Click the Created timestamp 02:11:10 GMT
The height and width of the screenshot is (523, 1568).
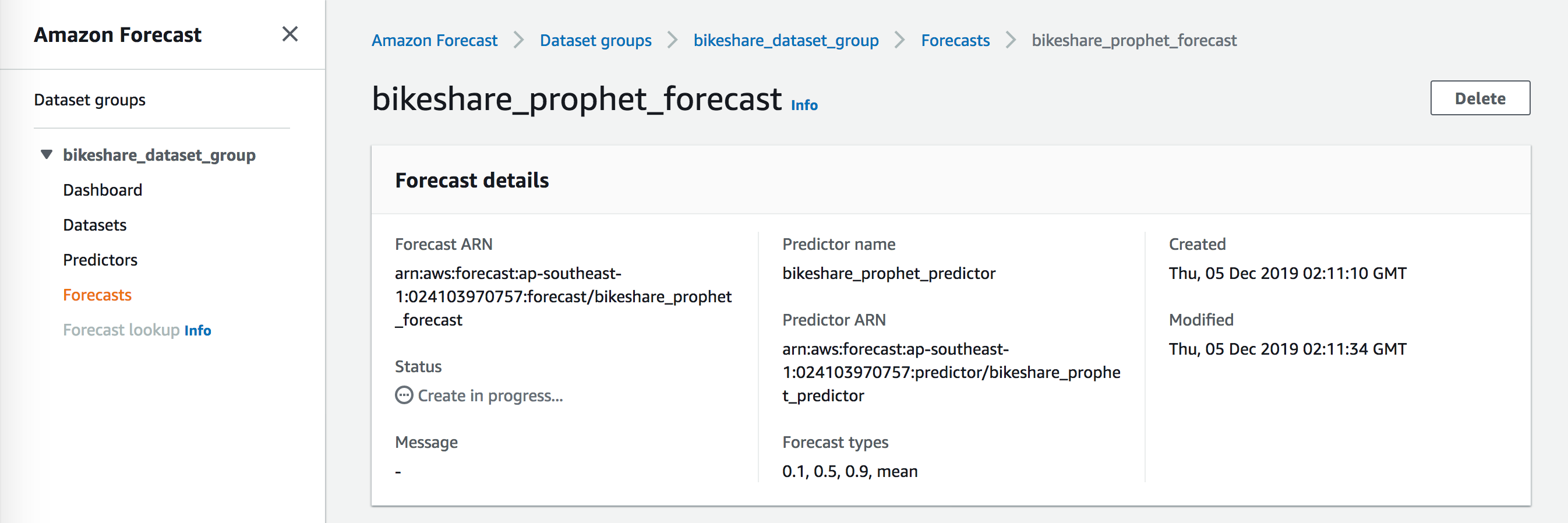[x=1287, y=273]
